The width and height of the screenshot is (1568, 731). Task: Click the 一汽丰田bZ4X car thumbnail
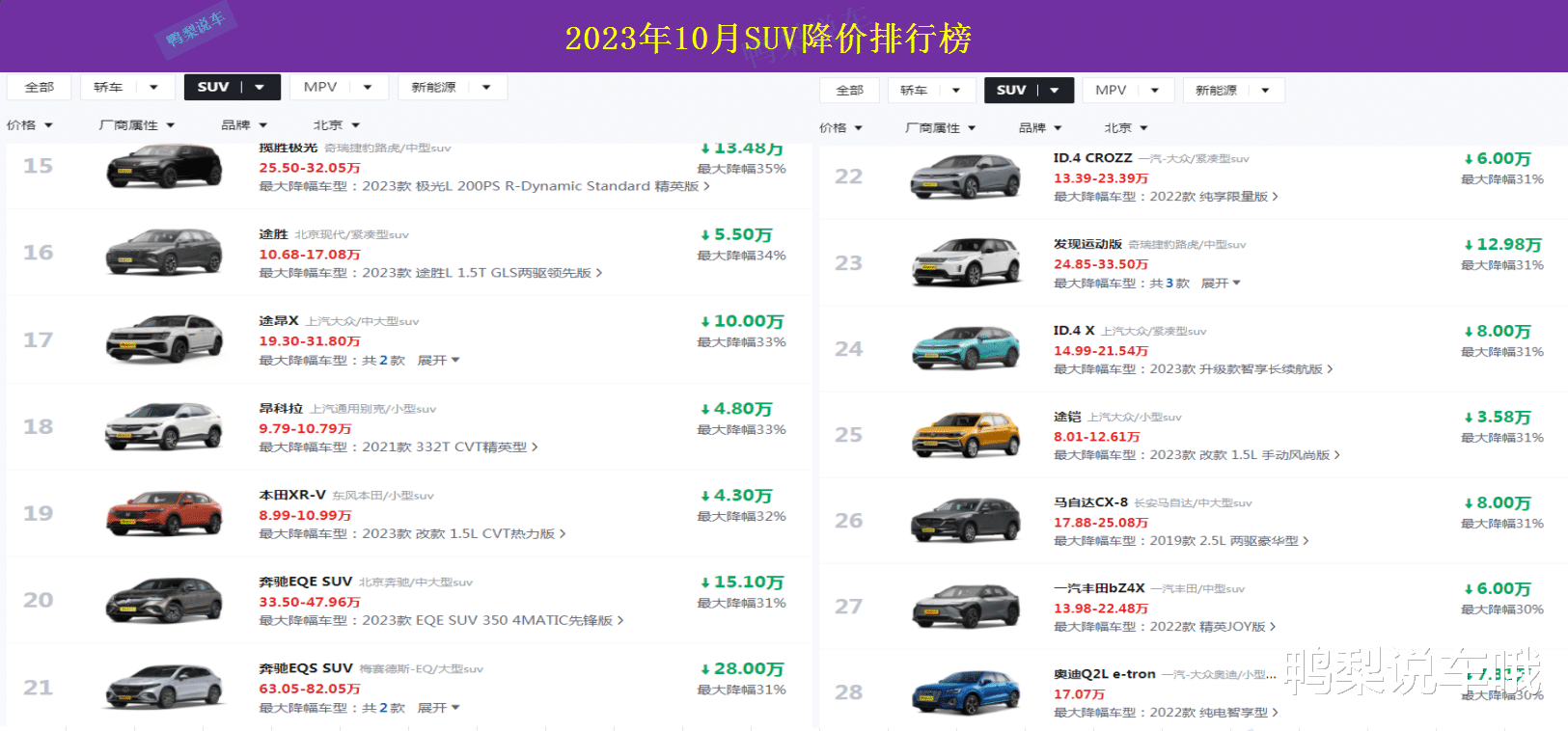pyautogui.click(x=966, y=606)
